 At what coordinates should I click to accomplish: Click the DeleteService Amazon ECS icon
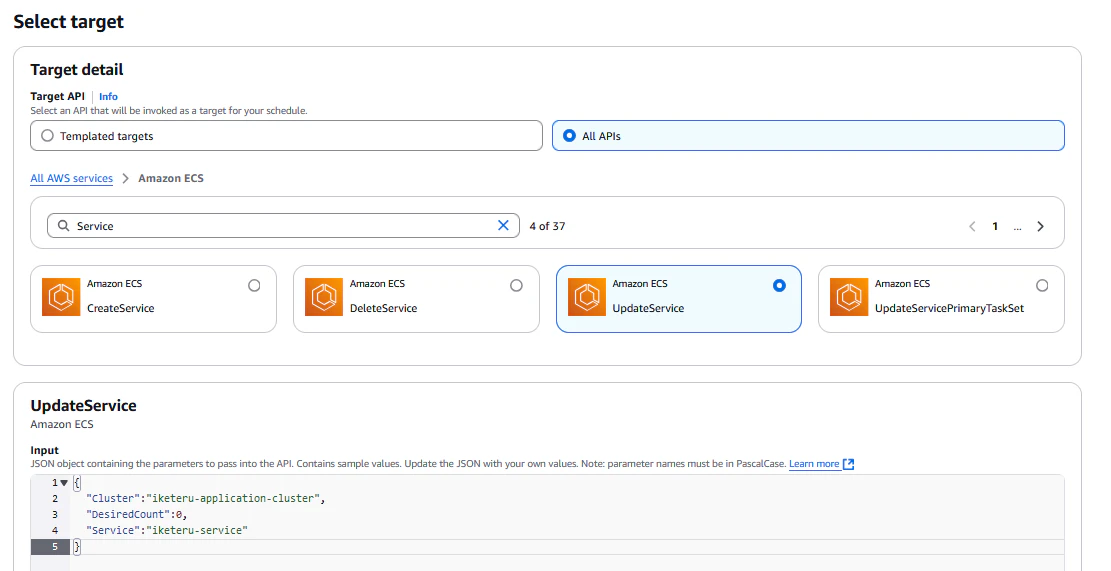tap(324, 297)
